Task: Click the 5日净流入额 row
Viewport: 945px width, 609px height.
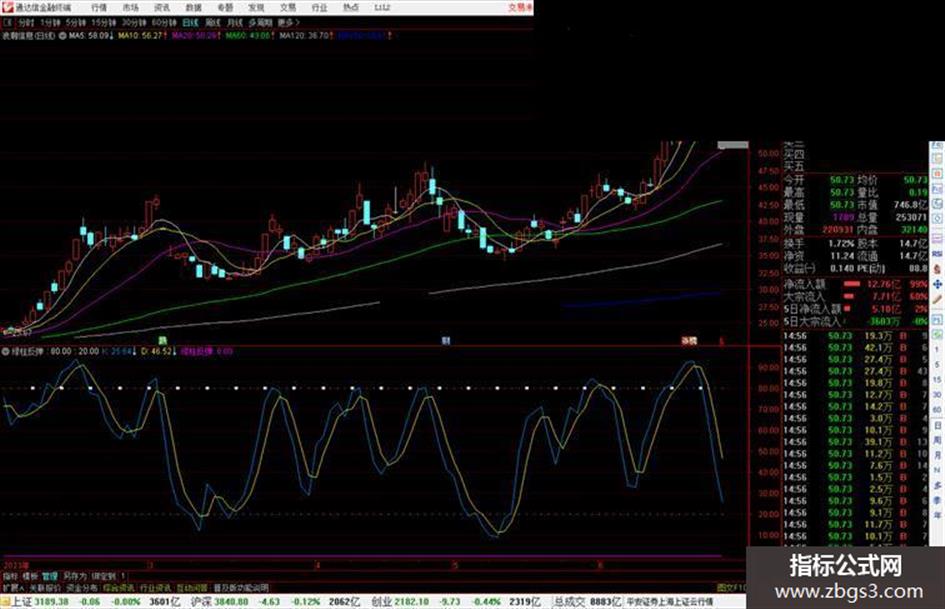Action: point(855,309)
